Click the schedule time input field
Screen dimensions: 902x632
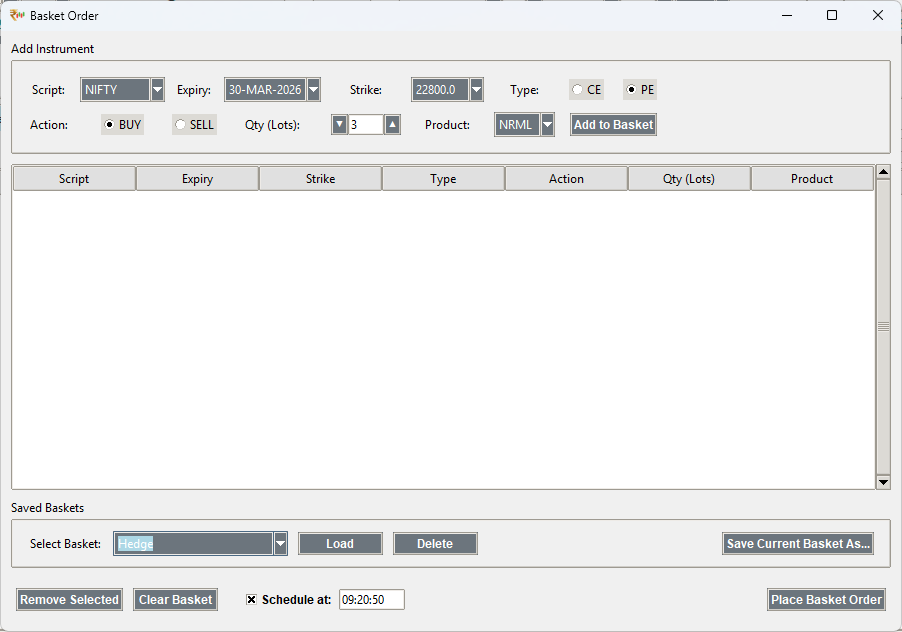click(371, 599)
